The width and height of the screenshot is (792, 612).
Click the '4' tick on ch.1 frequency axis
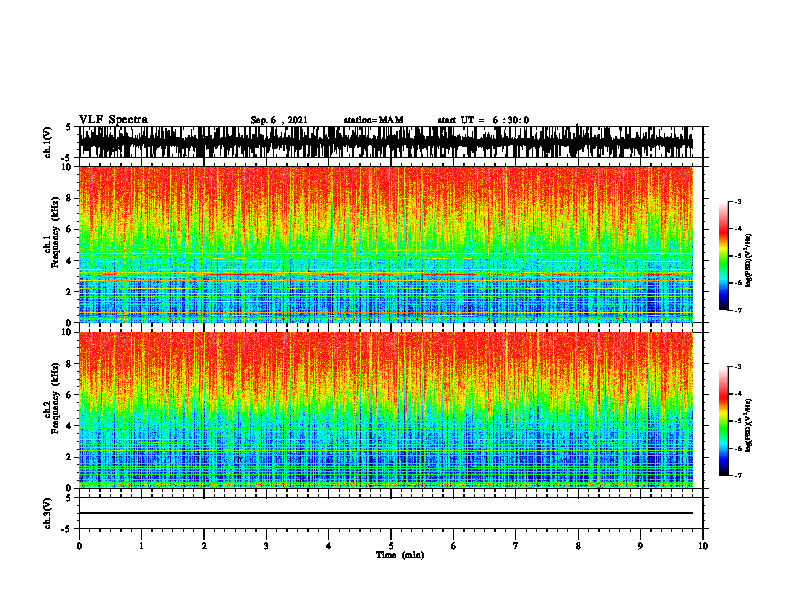point(70,261)
